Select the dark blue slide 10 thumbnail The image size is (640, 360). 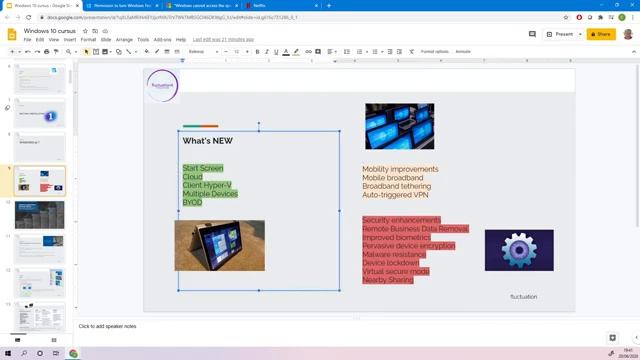click(40, 215)
